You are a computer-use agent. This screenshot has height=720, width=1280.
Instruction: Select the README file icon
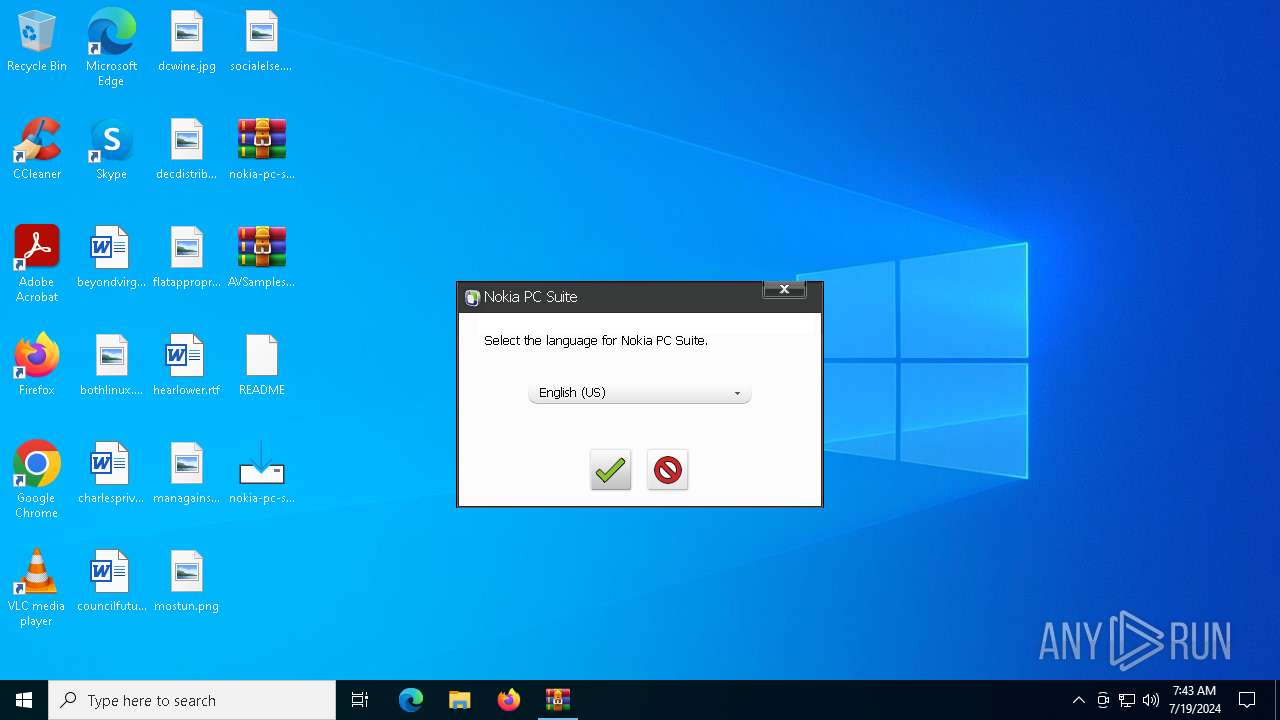[x=261, y=366]
